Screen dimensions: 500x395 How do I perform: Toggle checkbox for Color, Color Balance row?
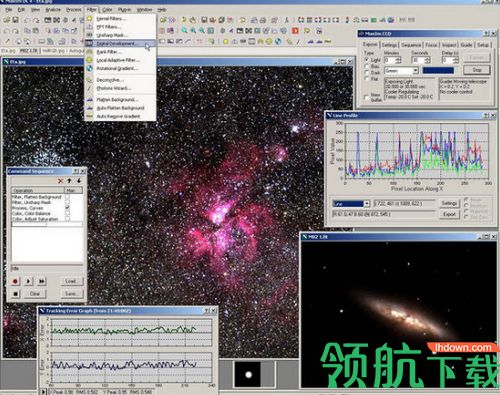coord(68,213)
